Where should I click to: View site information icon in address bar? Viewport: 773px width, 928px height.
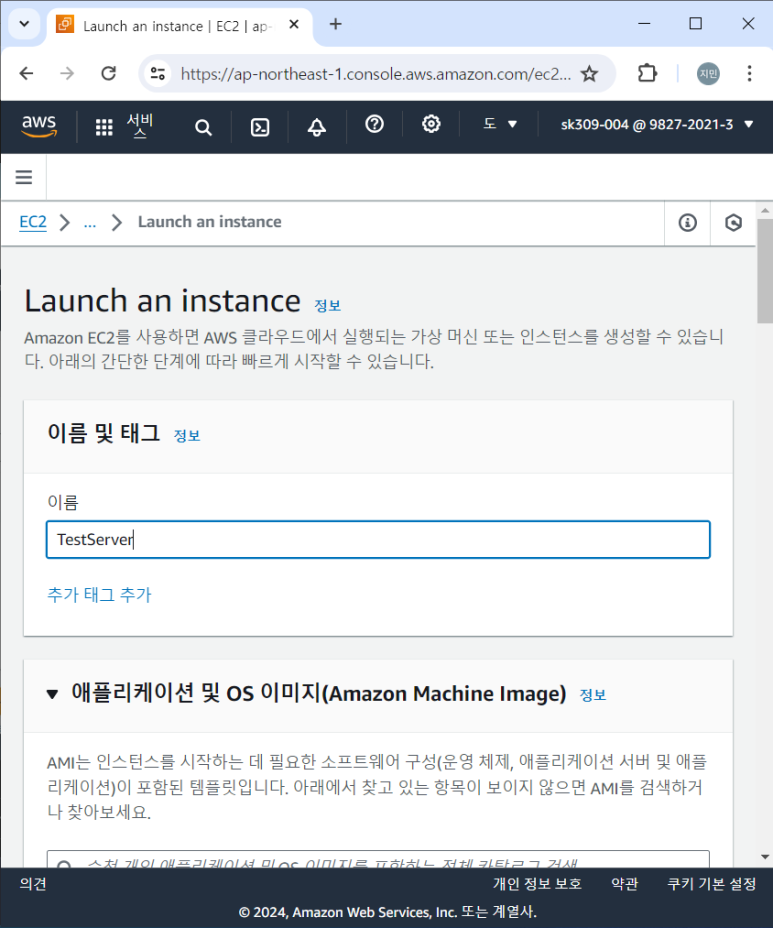click(x=158, y=73)
